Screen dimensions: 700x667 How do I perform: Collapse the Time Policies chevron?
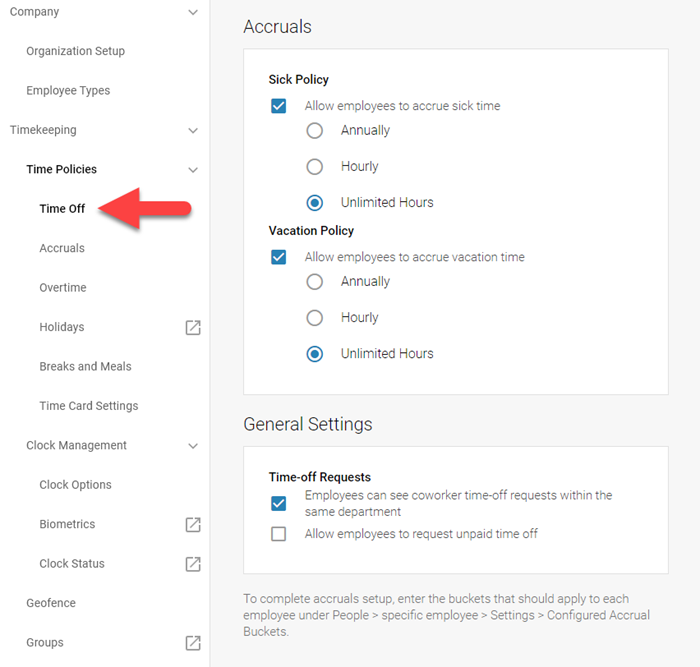click(x=193, y=170)
